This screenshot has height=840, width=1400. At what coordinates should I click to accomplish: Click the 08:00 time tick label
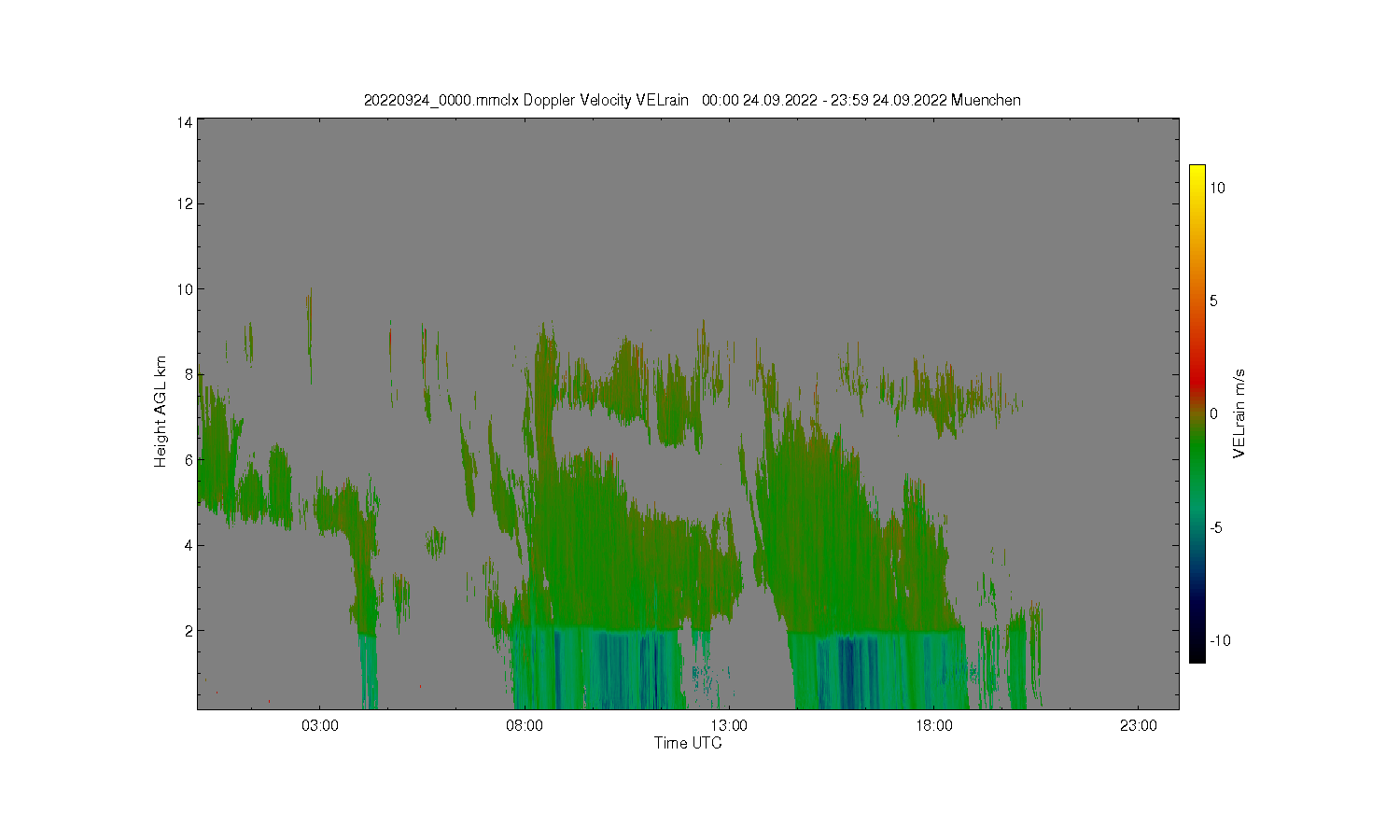pos(525,726)
